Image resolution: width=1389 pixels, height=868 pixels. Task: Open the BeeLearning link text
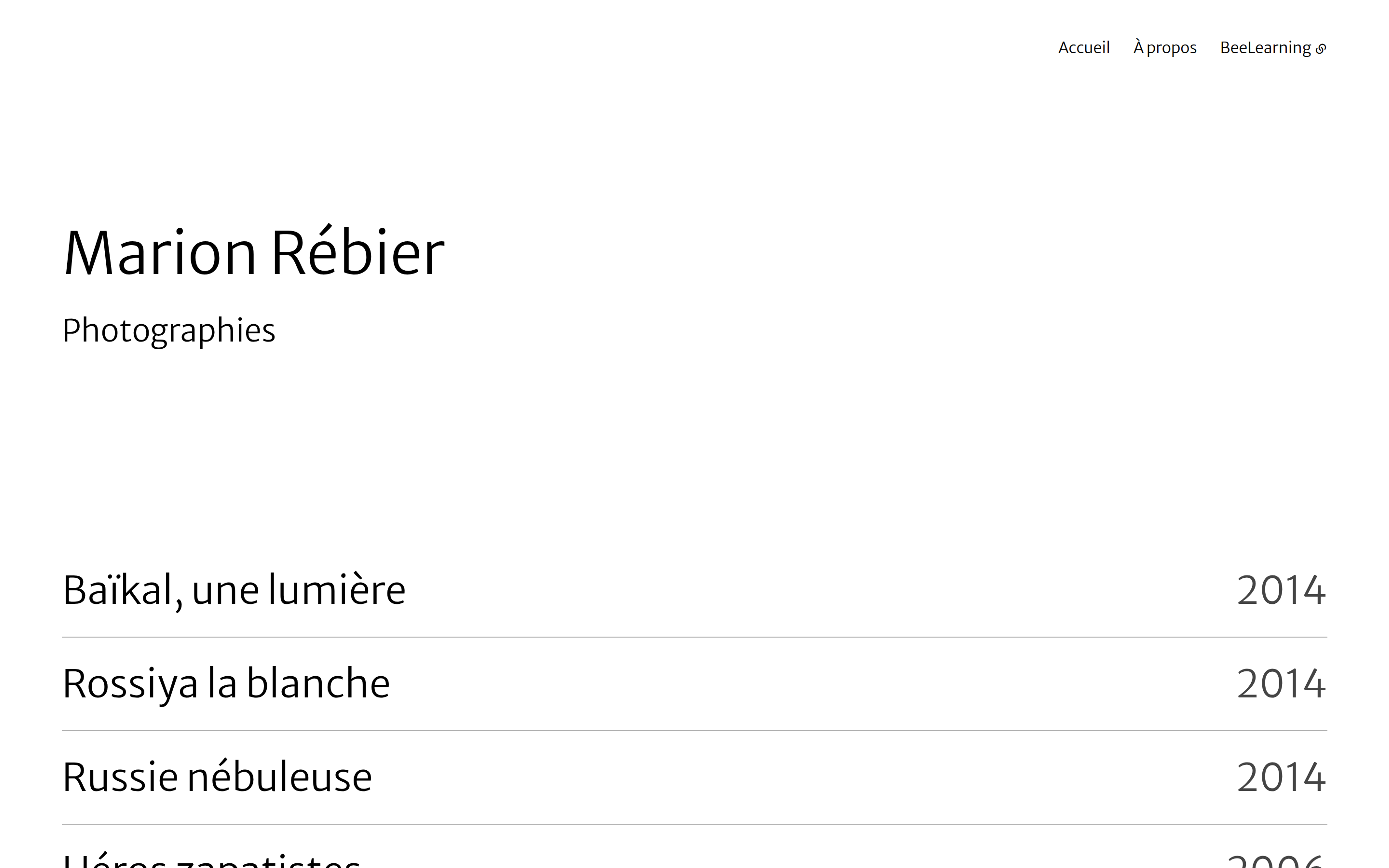(x=1265, y=48)
